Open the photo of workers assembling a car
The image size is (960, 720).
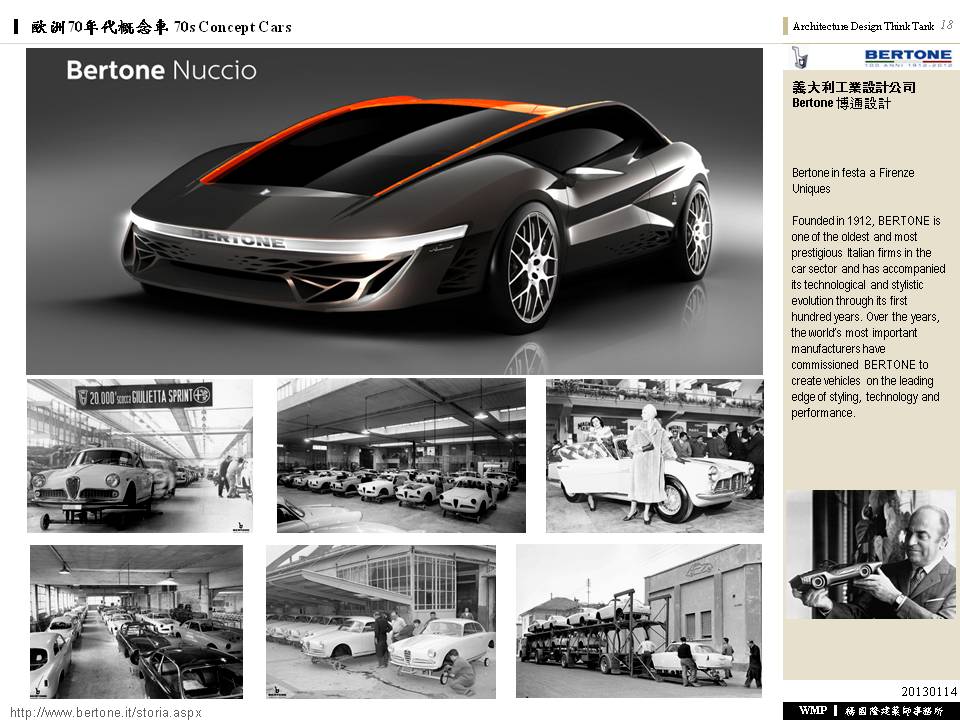[x=380, y=621]
